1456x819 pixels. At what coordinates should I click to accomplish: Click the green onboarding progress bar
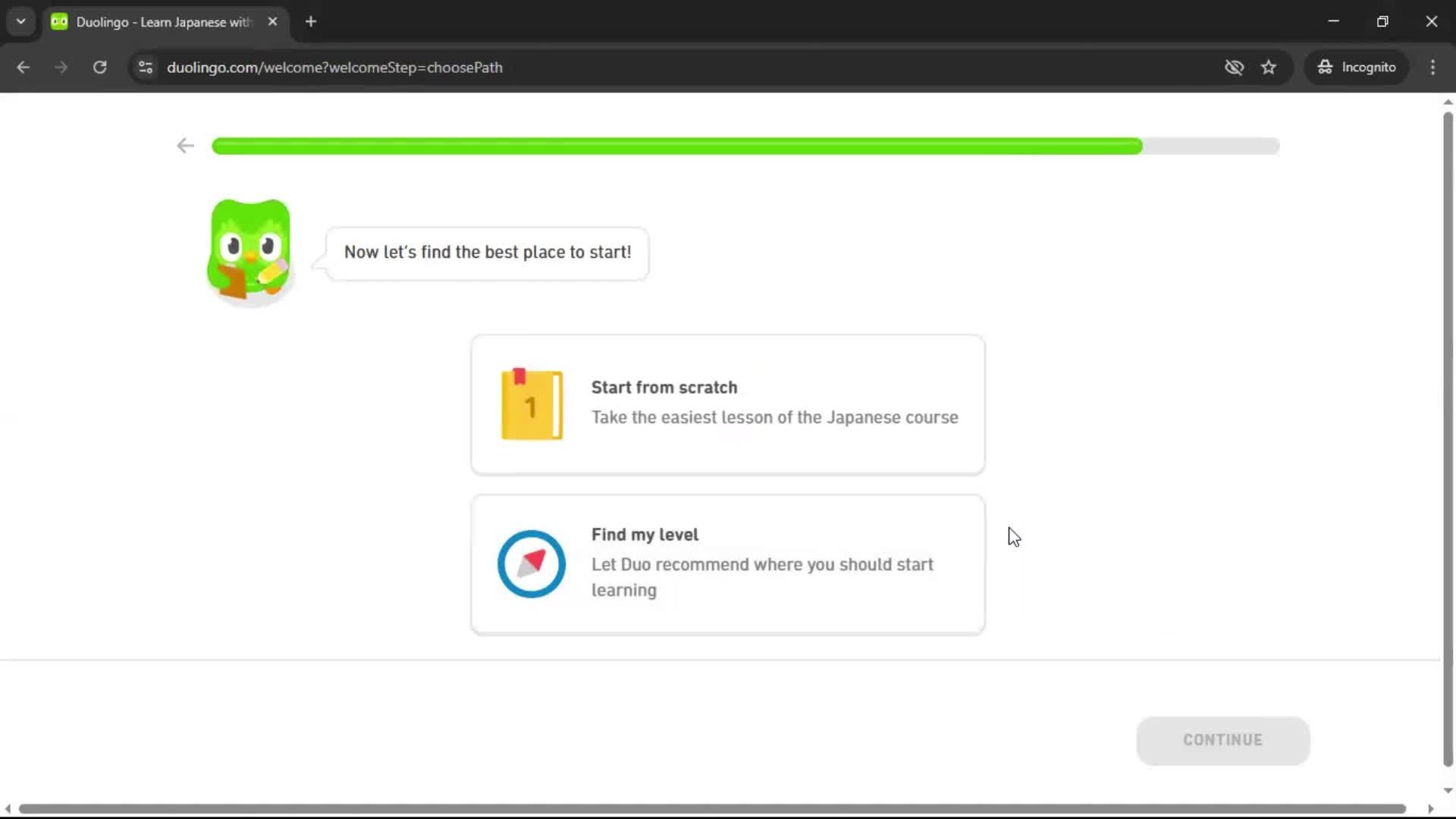click(675, 146)
